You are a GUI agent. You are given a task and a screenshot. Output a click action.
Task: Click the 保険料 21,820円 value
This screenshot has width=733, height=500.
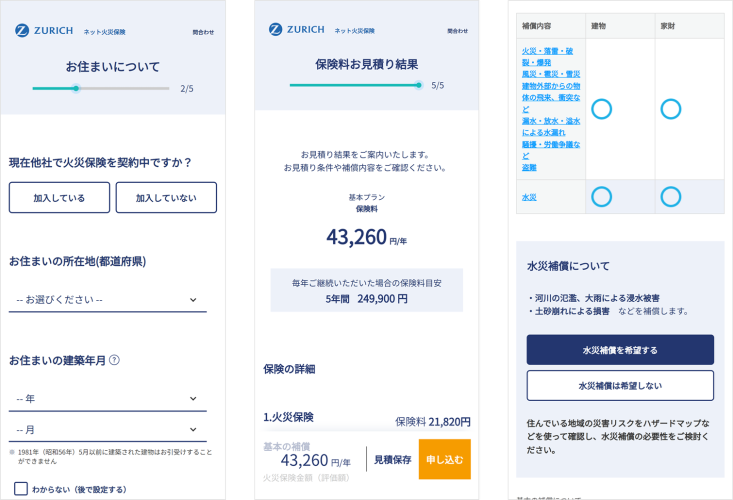click(433, 422)
